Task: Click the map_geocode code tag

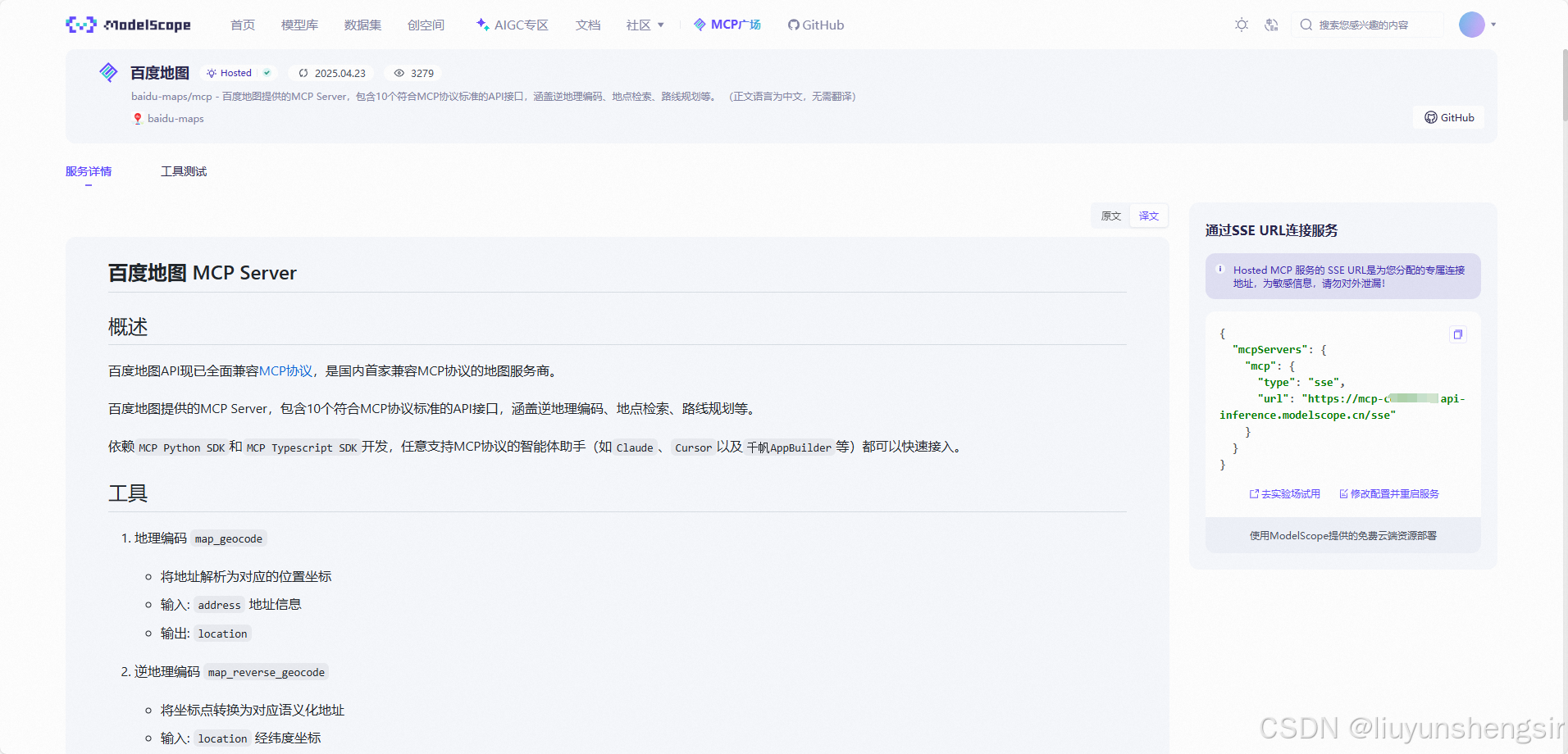Action: (229, 538)
